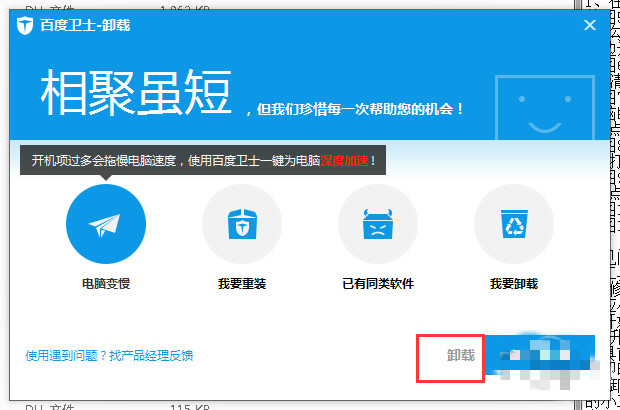The height and width of the screenshot is (410, 620).
Task: Click the red 深度加速 text in tooltip
Action: pyautogui.click(x=344, y=161)
